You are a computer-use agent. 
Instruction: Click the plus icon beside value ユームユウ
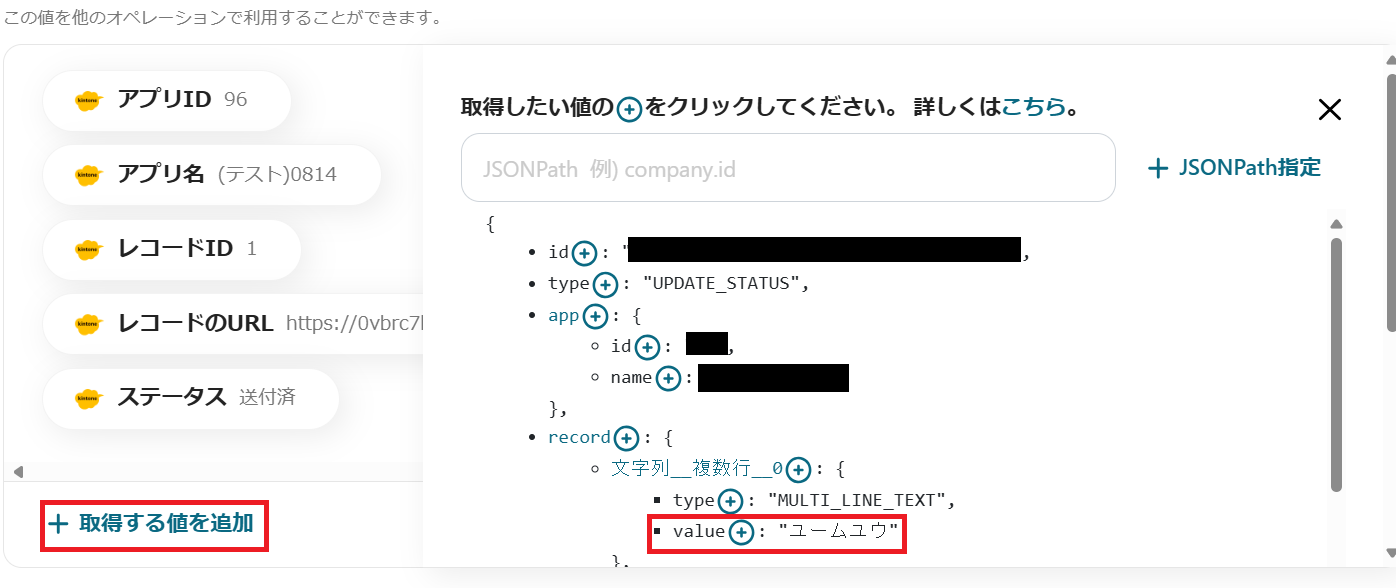pyautogui.click(x=740, y=532)
